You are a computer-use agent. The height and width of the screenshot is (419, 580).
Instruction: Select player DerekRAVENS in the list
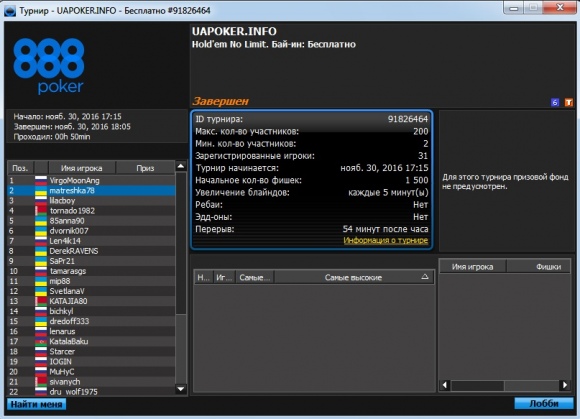[91, 251]
